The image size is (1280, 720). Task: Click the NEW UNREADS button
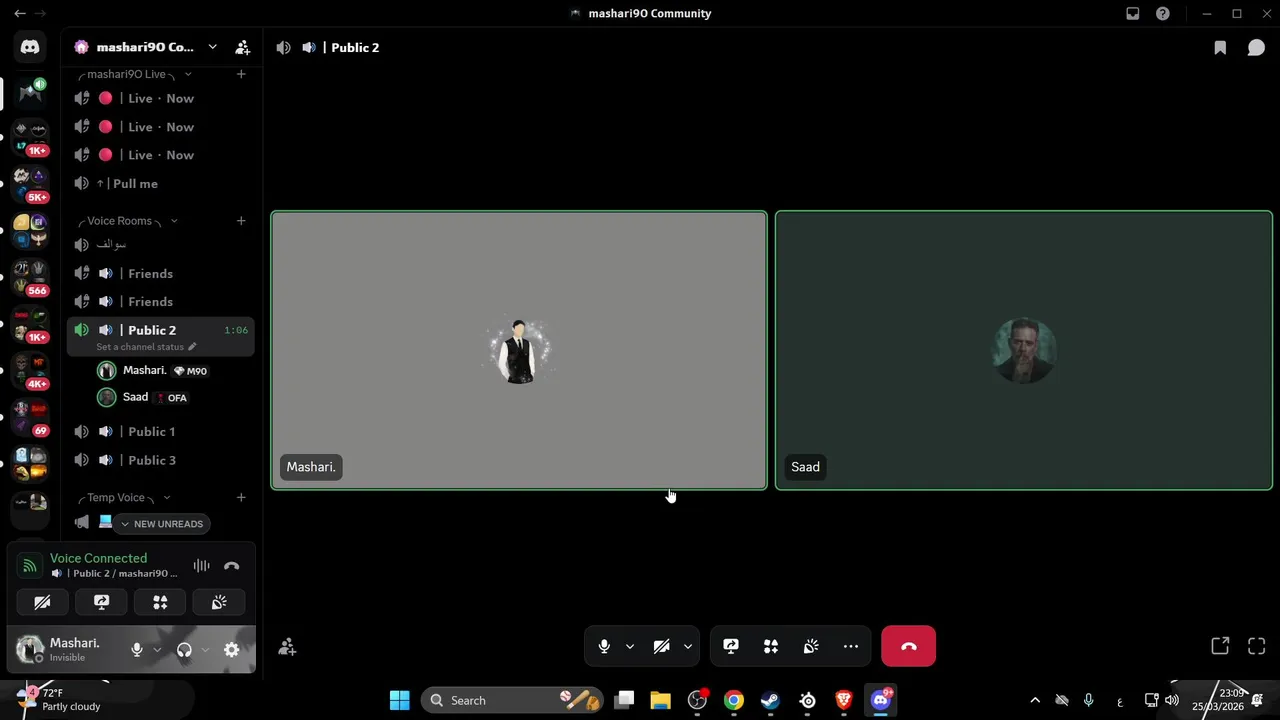point(162,524)
